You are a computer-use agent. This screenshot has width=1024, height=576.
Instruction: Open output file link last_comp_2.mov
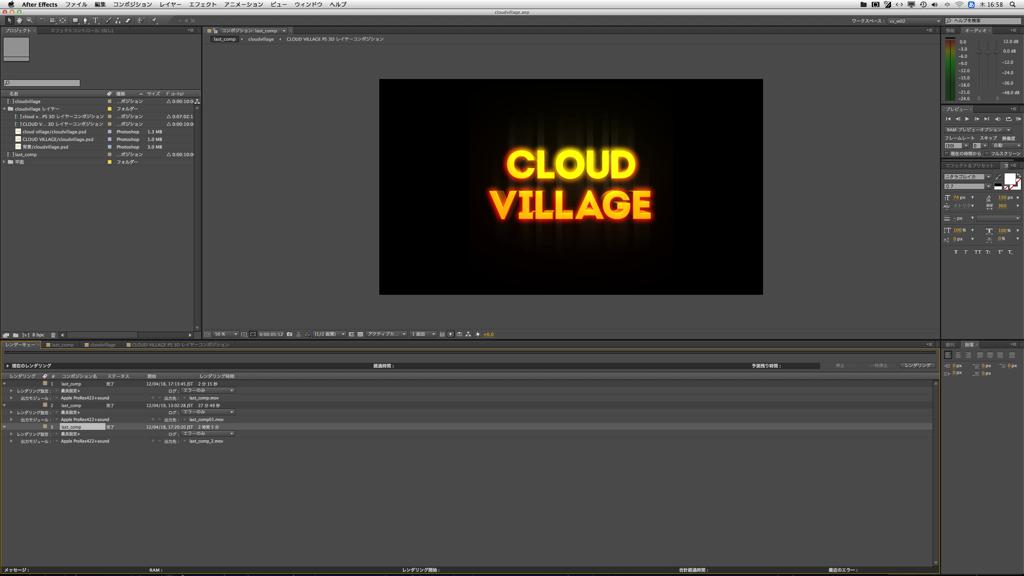206,441
